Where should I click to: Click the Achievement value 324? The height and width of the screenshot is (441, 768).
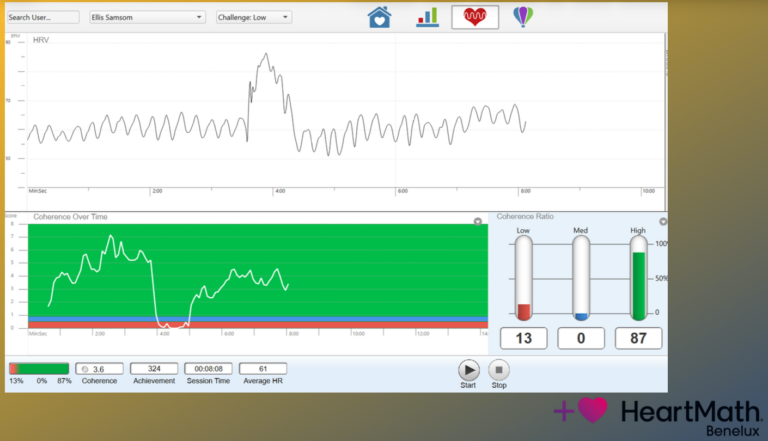154,368
